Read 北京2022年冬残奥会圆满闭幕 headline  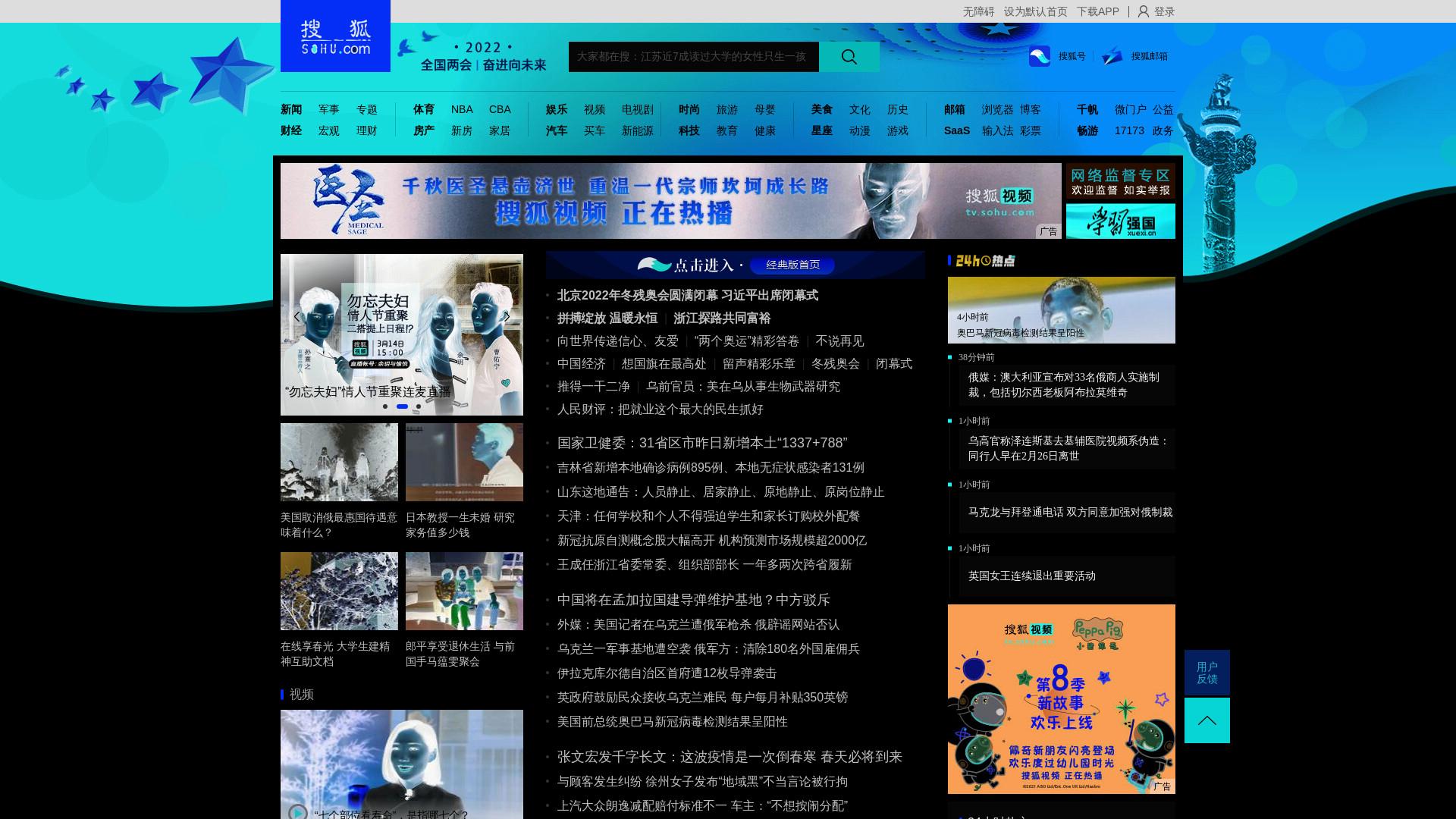[688, 295]
